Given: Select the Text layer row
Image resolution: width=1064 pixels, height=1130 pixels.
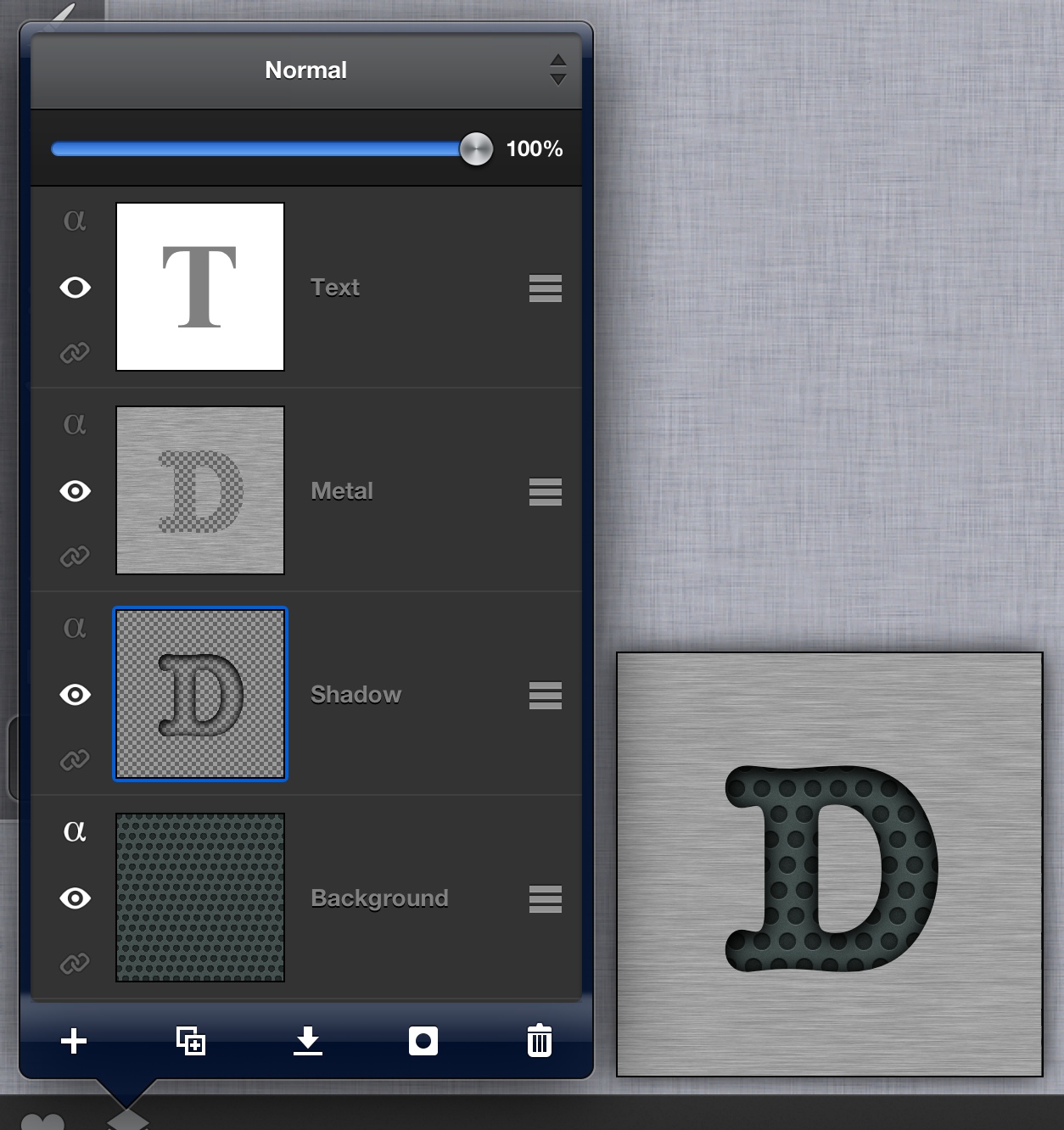Looking at the screenshot, I should pyautogui.click(x=306, y=288).
